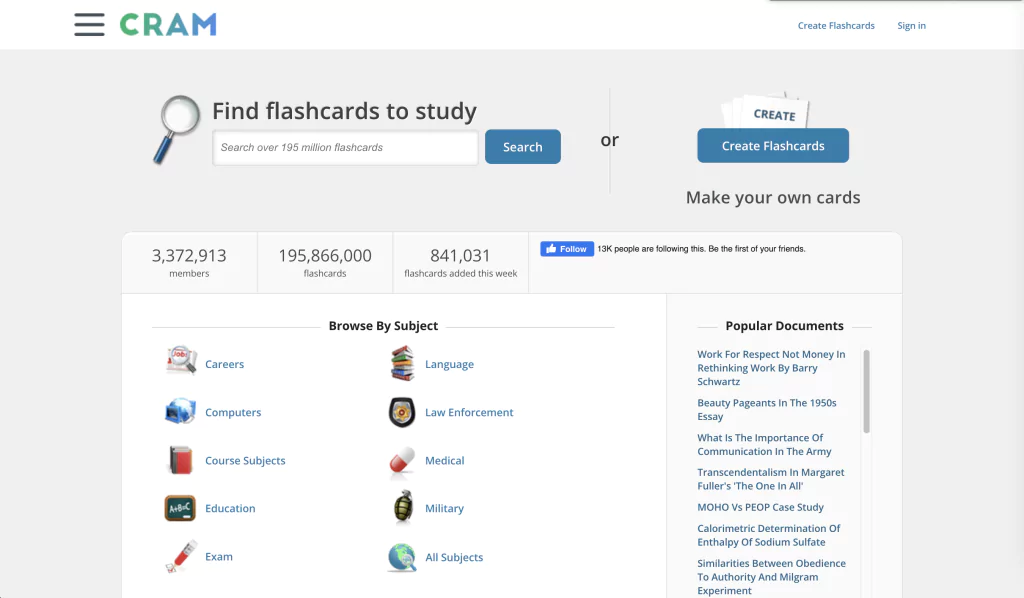Click the '3,372,913' members count
The width and height of the screenshot is (1024, 598).
click(x=189, y=255)
